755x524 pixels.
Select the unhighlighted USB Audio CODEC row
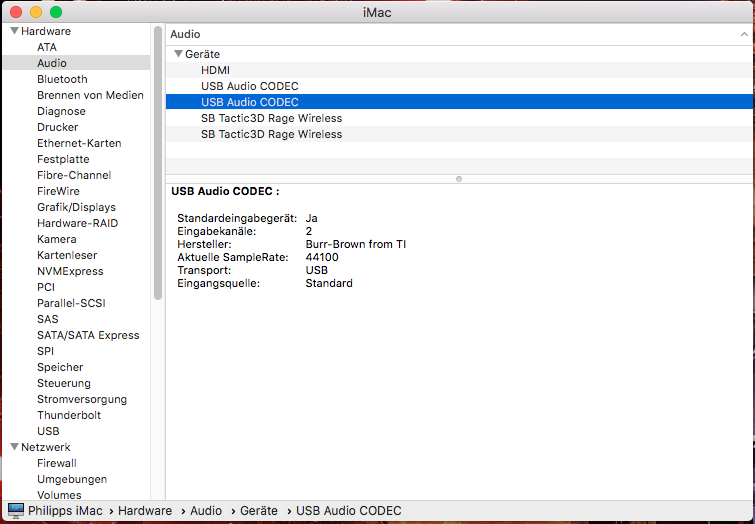pos(460,86)
